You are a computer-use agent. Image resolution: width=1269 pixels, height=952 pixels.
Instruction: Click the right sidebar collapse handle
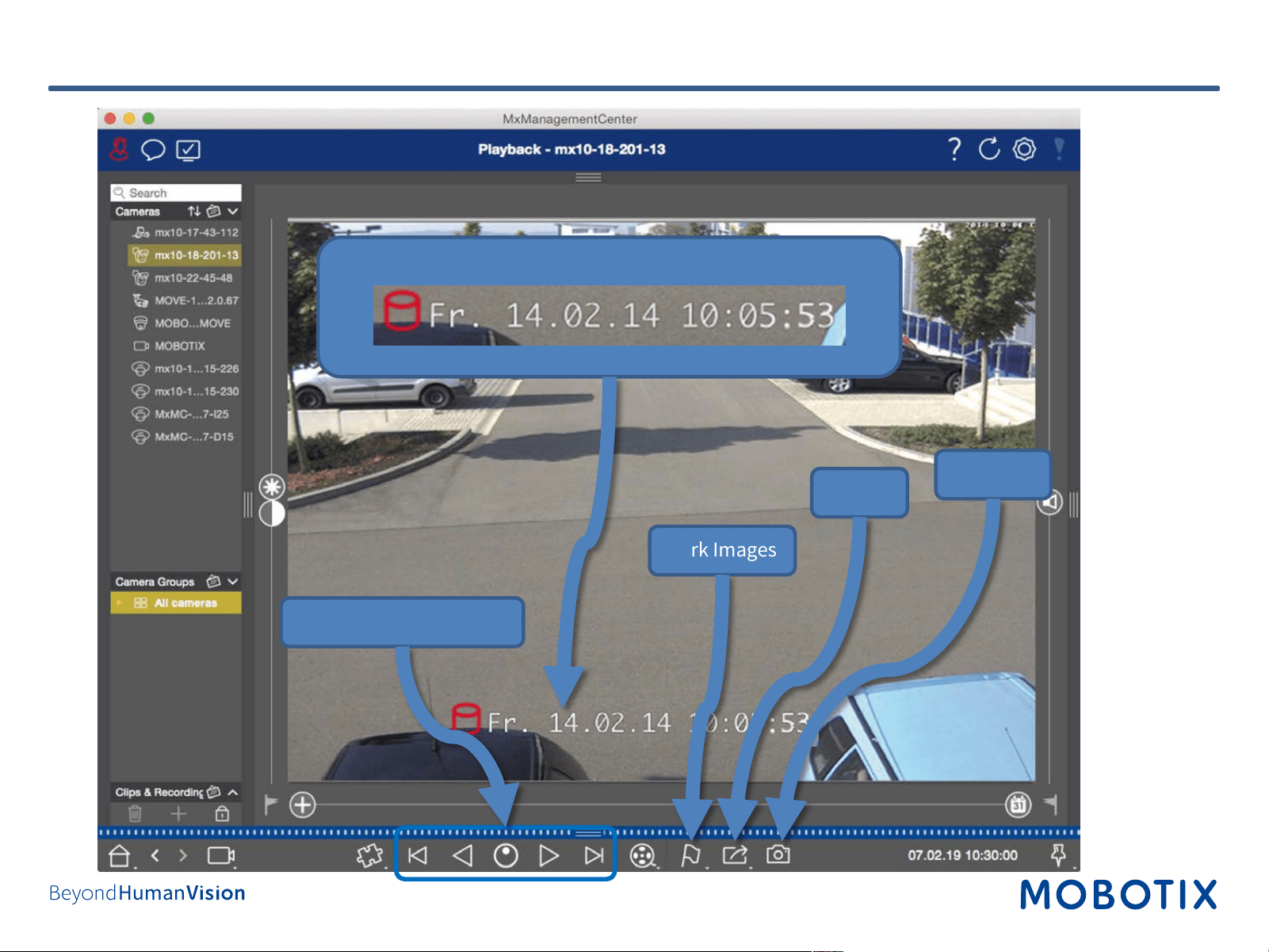[x=1073, y=505]
